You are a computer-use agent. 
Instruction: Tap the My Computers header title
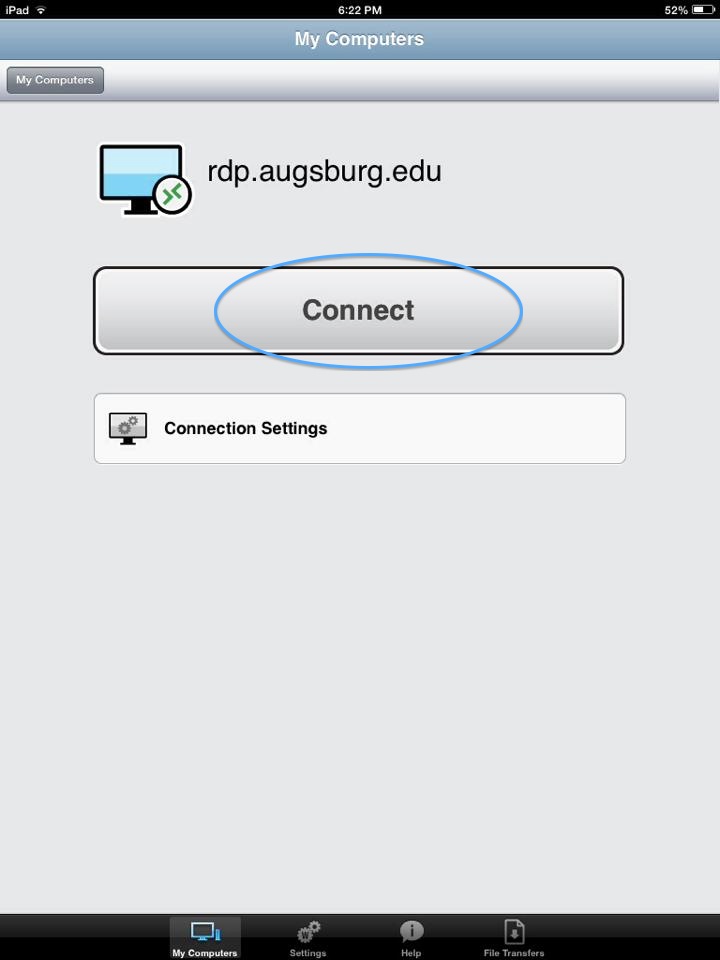359,39
